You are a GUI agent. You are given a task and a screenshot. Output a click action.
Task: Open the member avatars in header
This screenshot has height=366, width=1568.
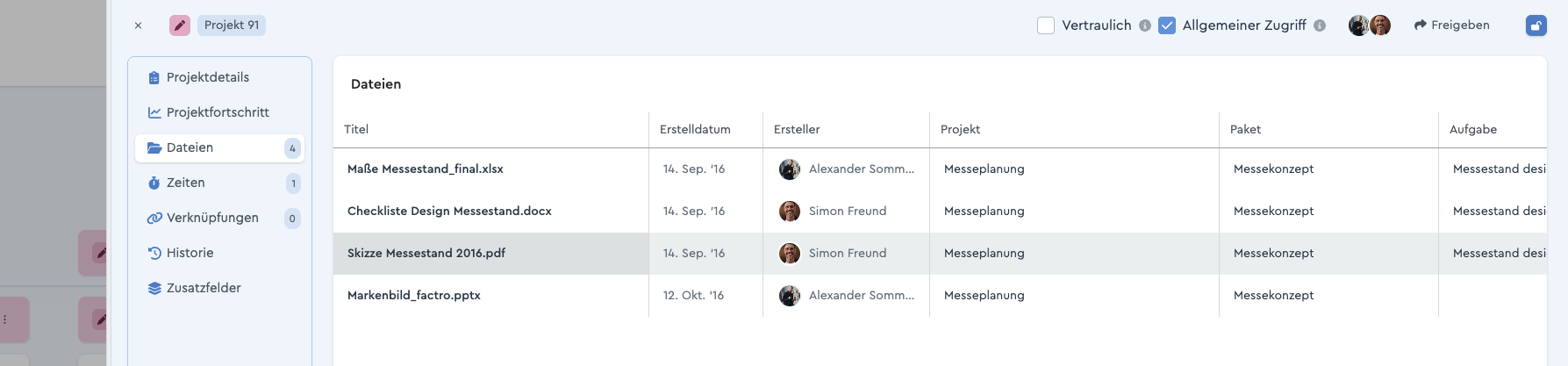click(x=1369, y=25)
